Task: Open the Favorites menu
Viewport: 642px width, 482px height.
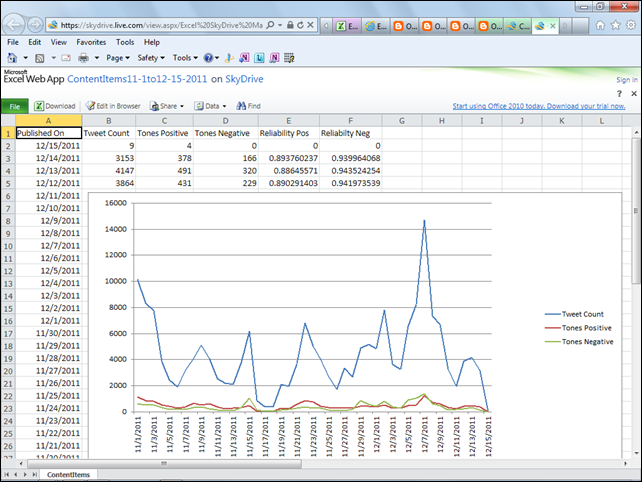Action: [x=91, y=42]
